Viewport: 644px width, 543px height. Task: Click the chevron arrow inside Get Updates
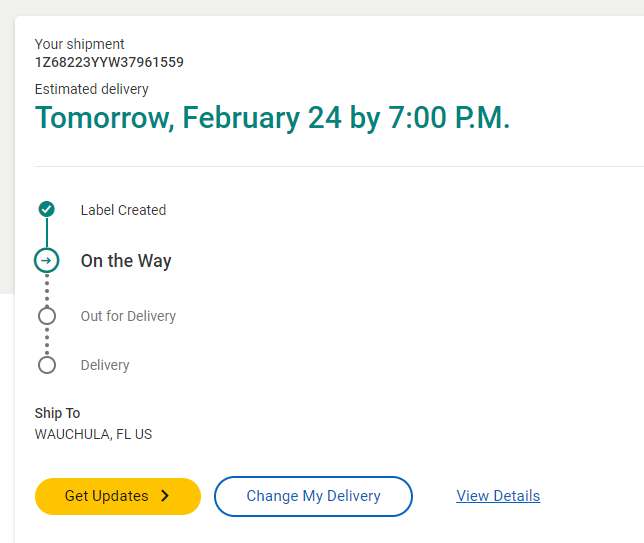click(x=165, y=496)
